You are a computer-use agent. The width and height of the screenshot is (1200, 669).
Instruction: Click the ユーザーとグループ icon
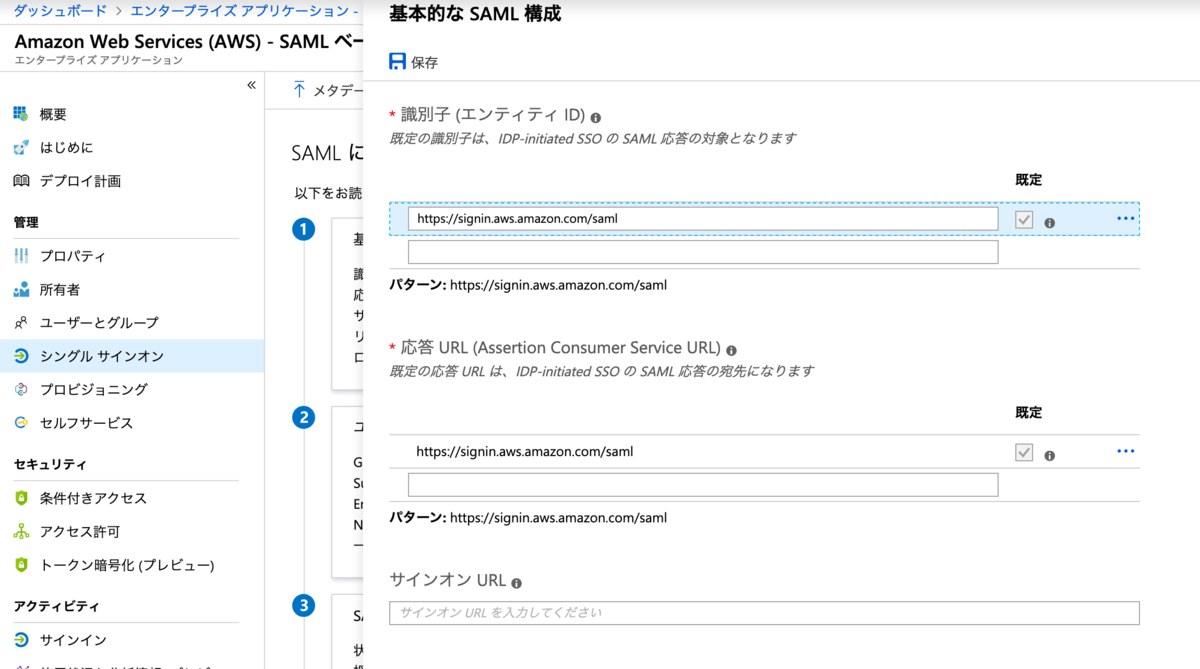tap(21, 323)
